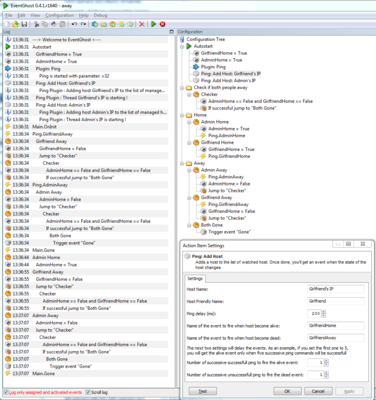Click the dead event name field
This screenshot has width=376, height=400.
coord(335,338)
